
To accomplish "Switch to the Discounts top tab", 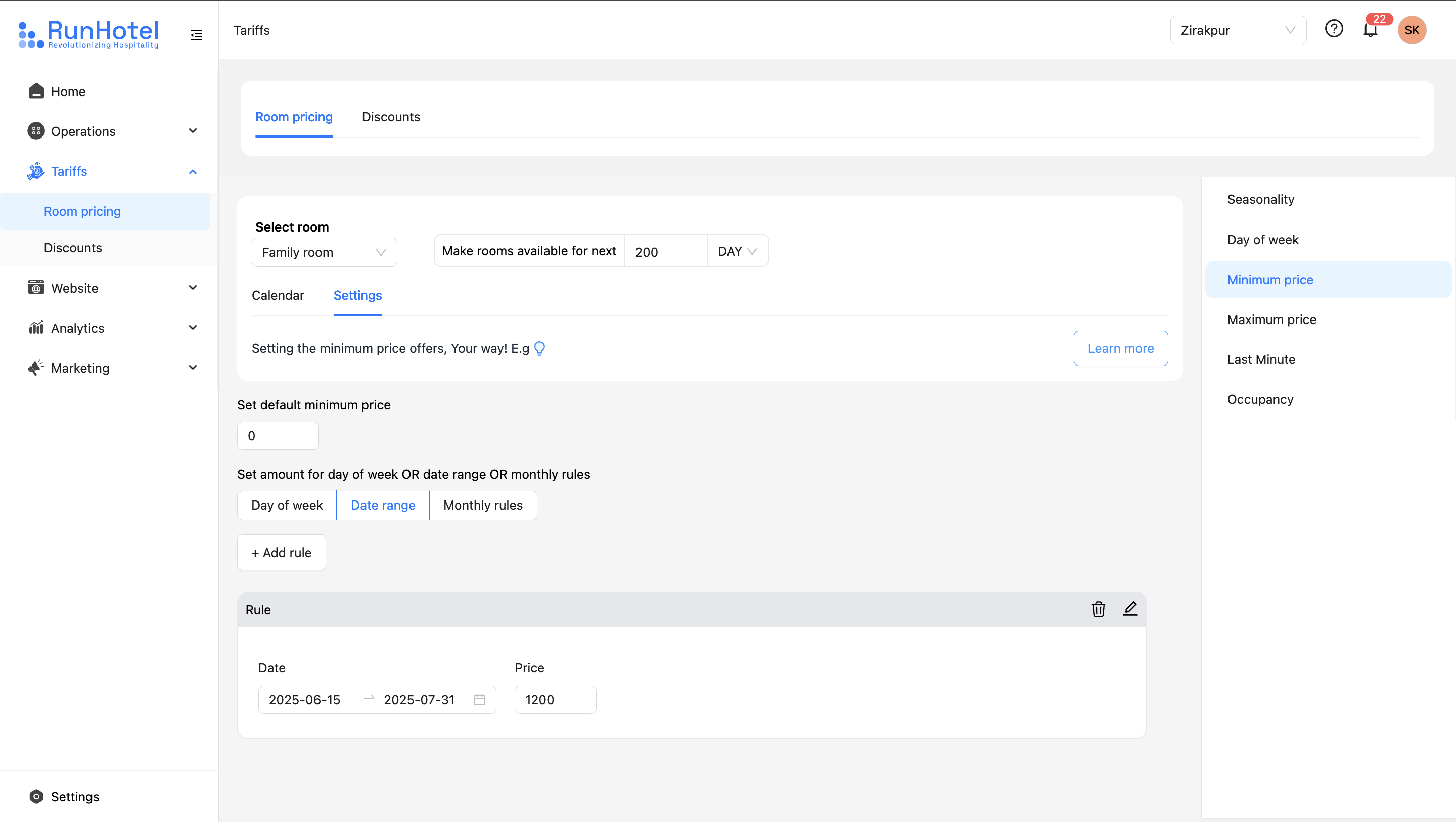I will pos(391,117).
